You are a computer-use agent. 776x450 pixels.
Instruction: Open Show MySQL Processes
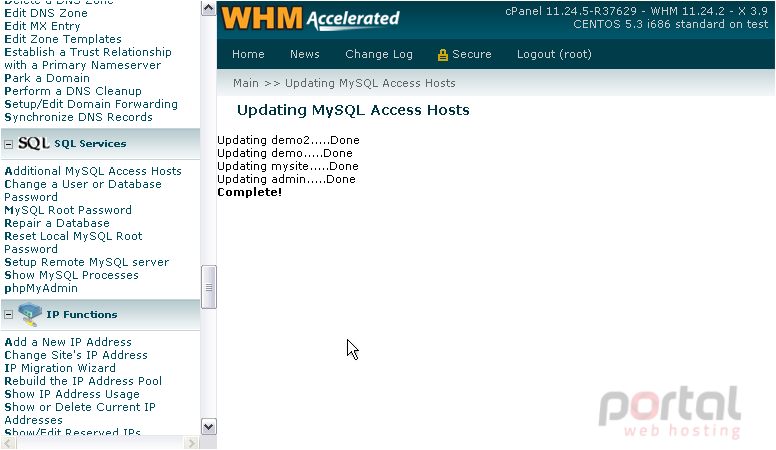(x=72, y=275)
